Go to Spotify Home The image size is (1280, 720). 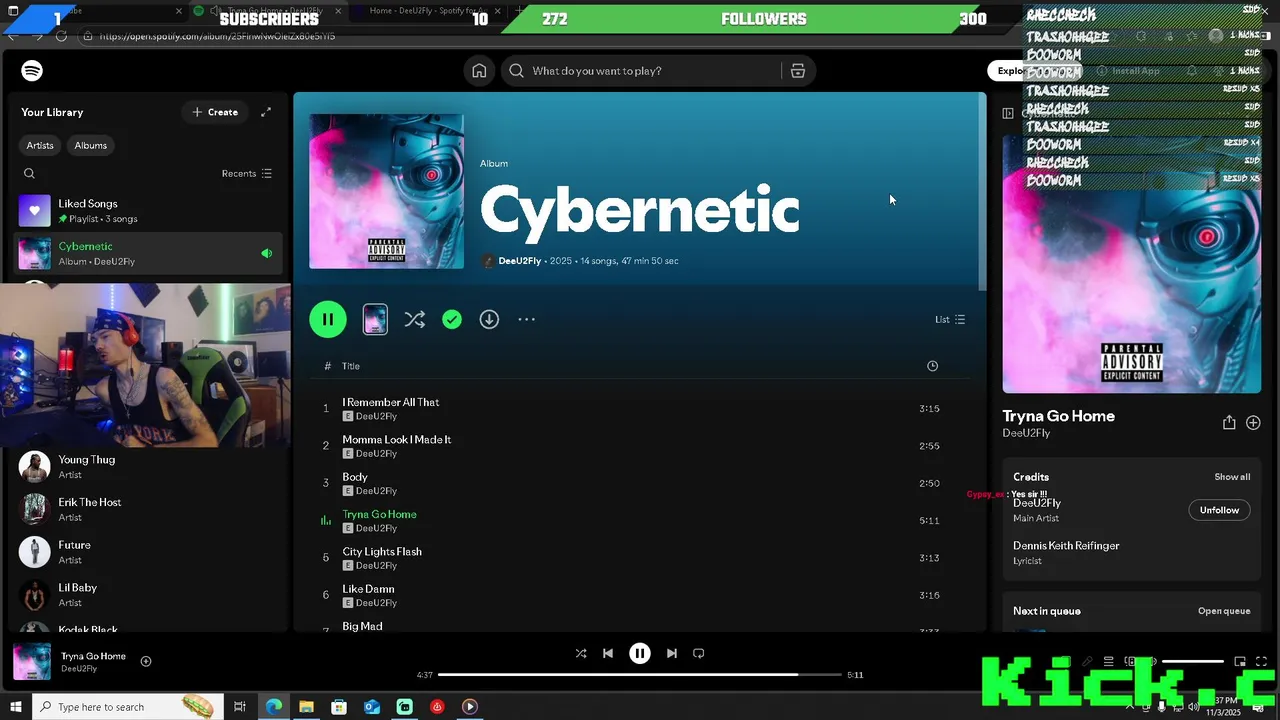click(x=479, y=71)
